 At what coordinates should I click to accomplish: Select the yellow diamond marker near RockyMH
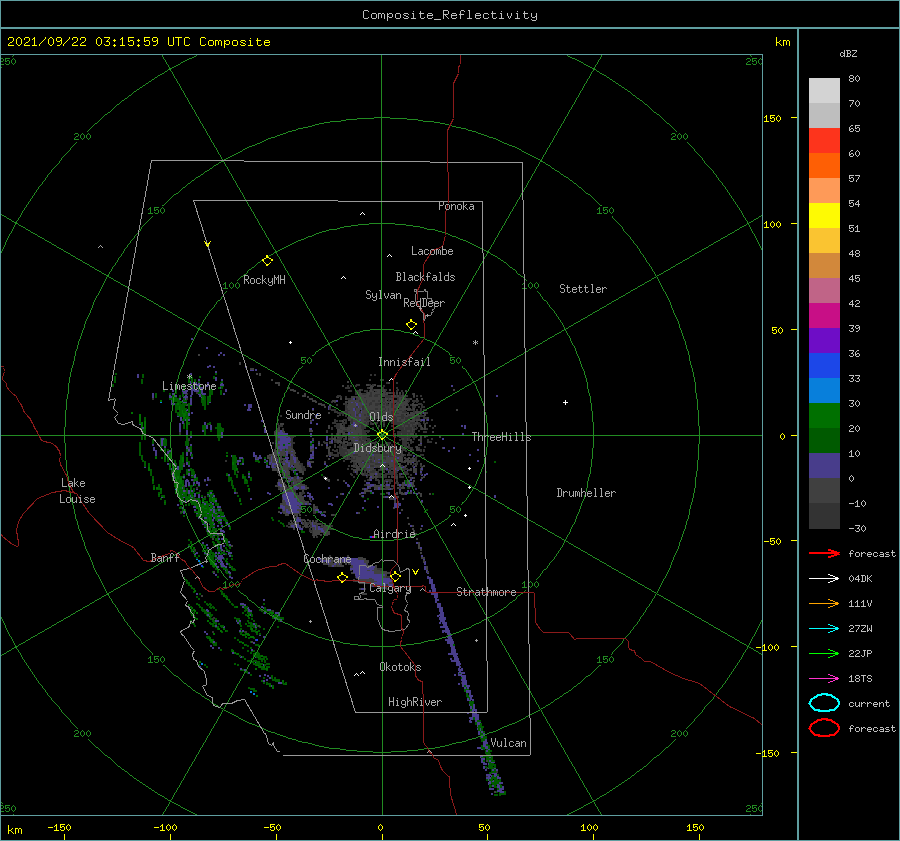click(267, 261)
